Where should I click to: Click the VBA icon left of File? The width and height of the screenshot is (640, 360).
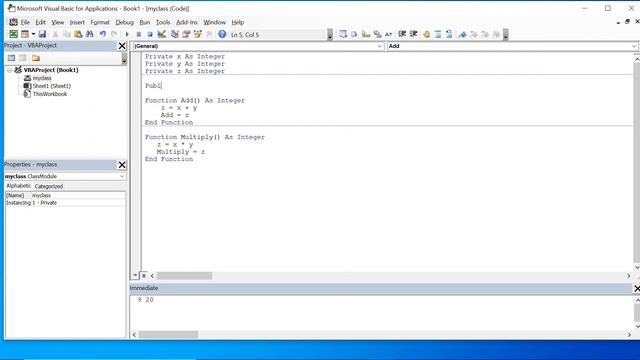click(x=13, y=22)
